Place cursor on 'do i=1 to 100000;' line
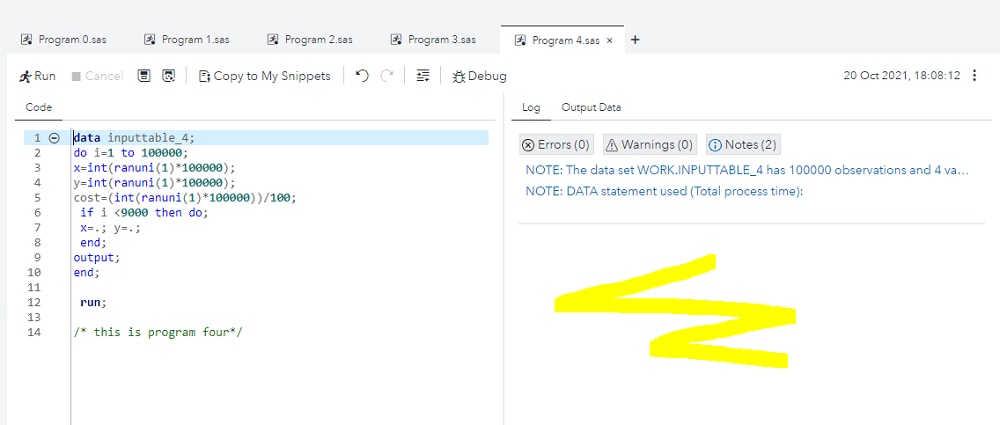 coord(131,153)
